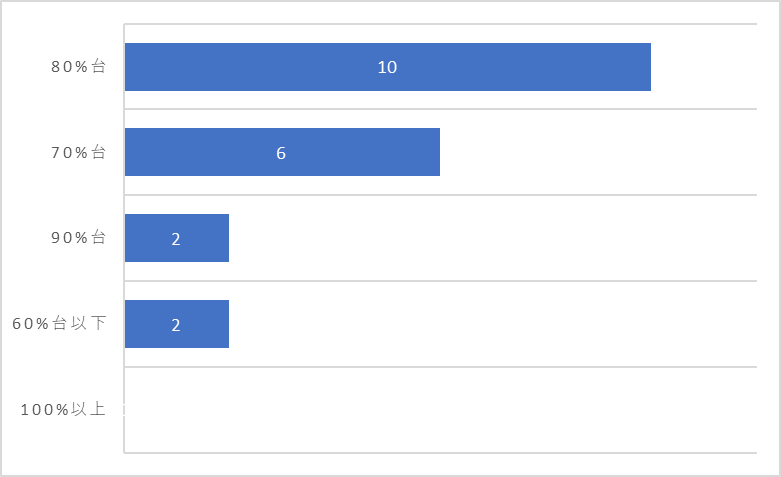Image resolution: width=781 pixels, height=477 pixels.
Task: Select the 90%台 axis label
Action: [x=79, y=238]
